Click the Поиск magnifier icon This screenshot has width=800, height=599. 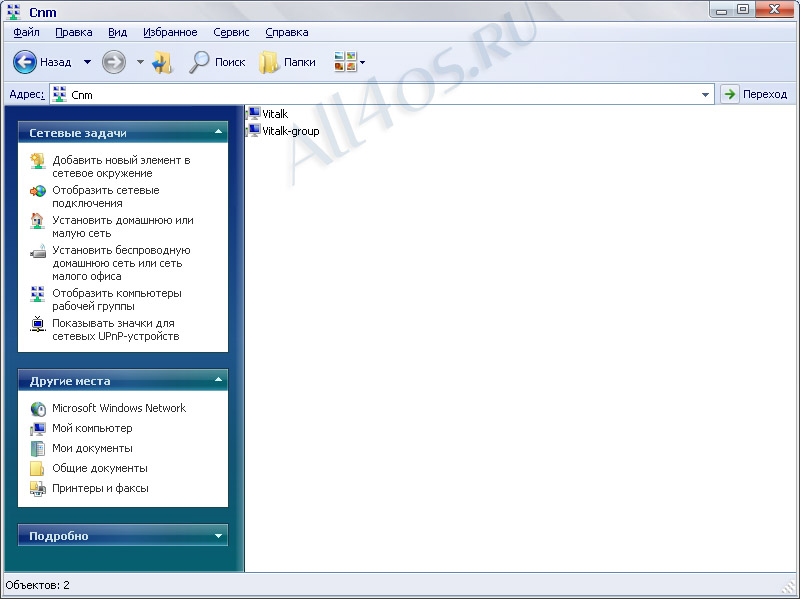pyautogui.click(x=199, y=62)
